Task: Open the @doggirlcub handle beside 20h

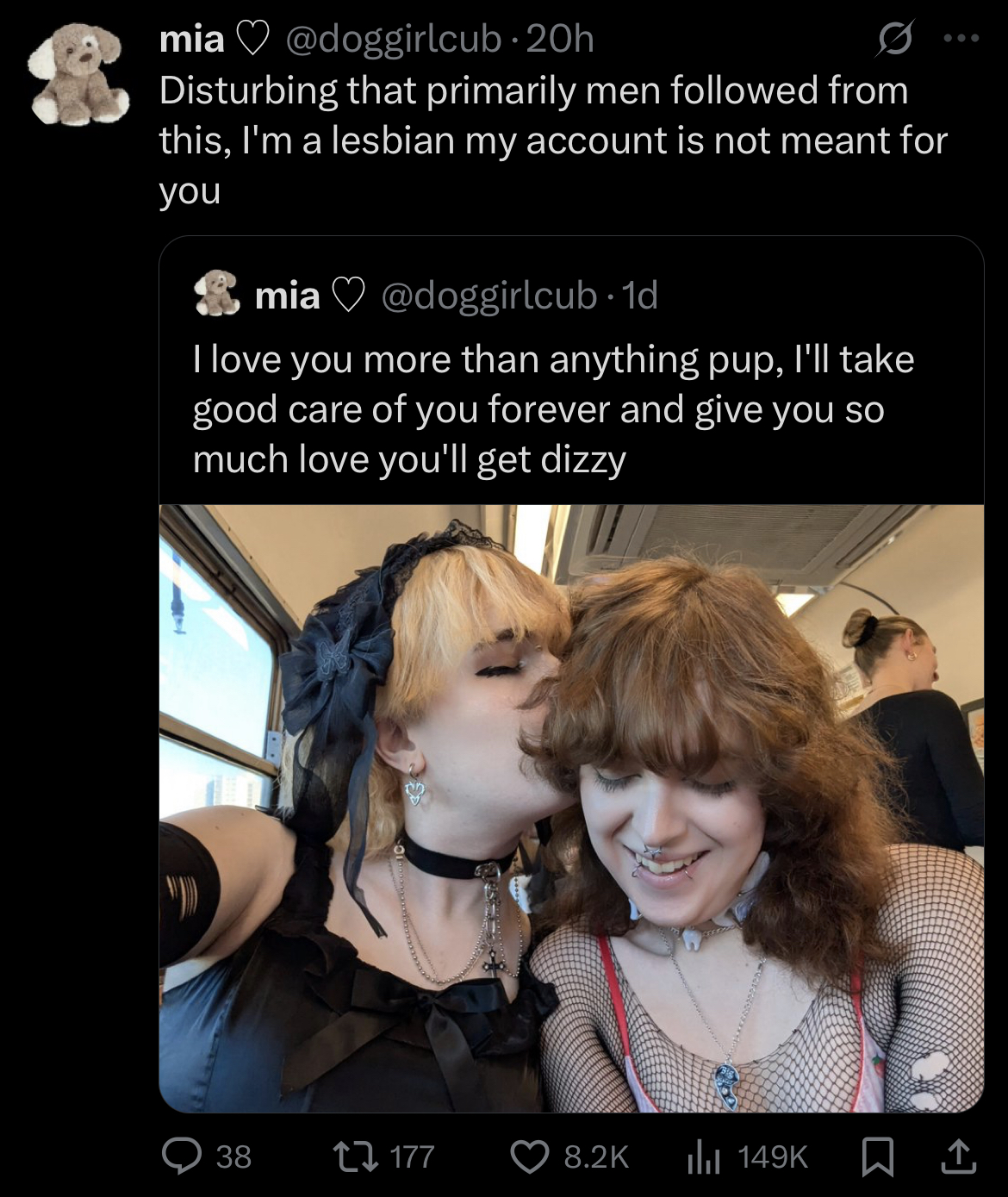Action: [x=392, y=39]
